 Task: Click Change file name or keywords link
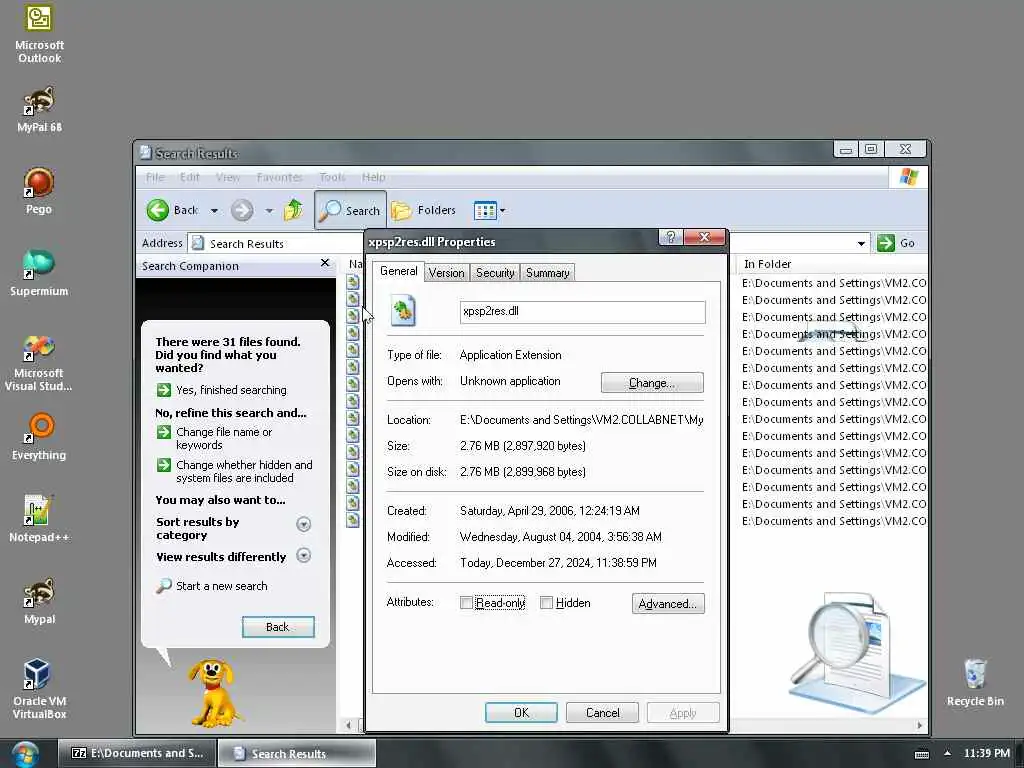pyautogui.click(x=224, y=438)
